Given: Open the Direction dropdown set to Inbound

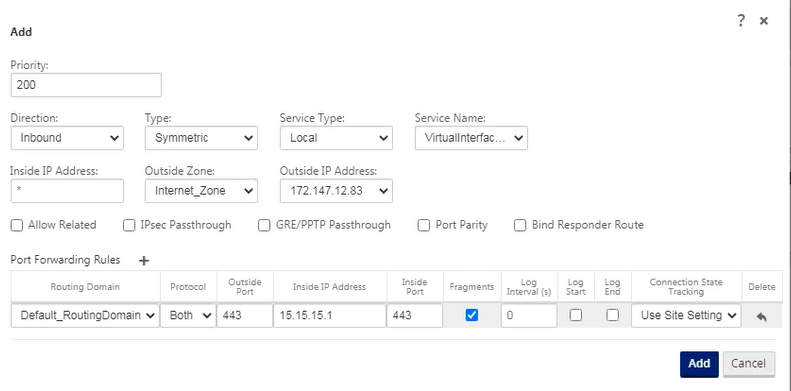Looking at the screenshot, I should tap(67, 138).
